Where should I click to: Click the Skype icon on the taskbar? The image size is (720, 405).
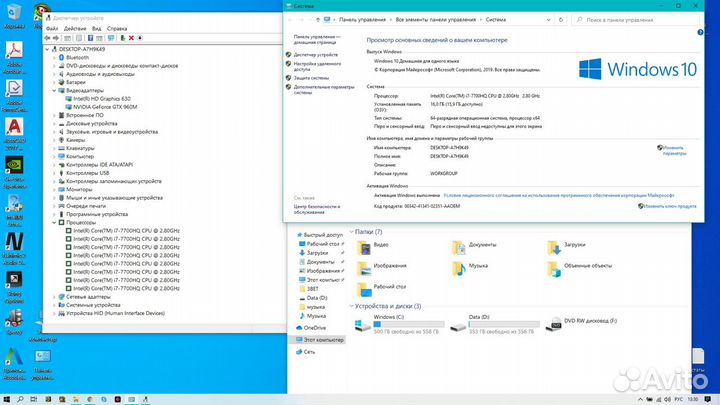104,399
